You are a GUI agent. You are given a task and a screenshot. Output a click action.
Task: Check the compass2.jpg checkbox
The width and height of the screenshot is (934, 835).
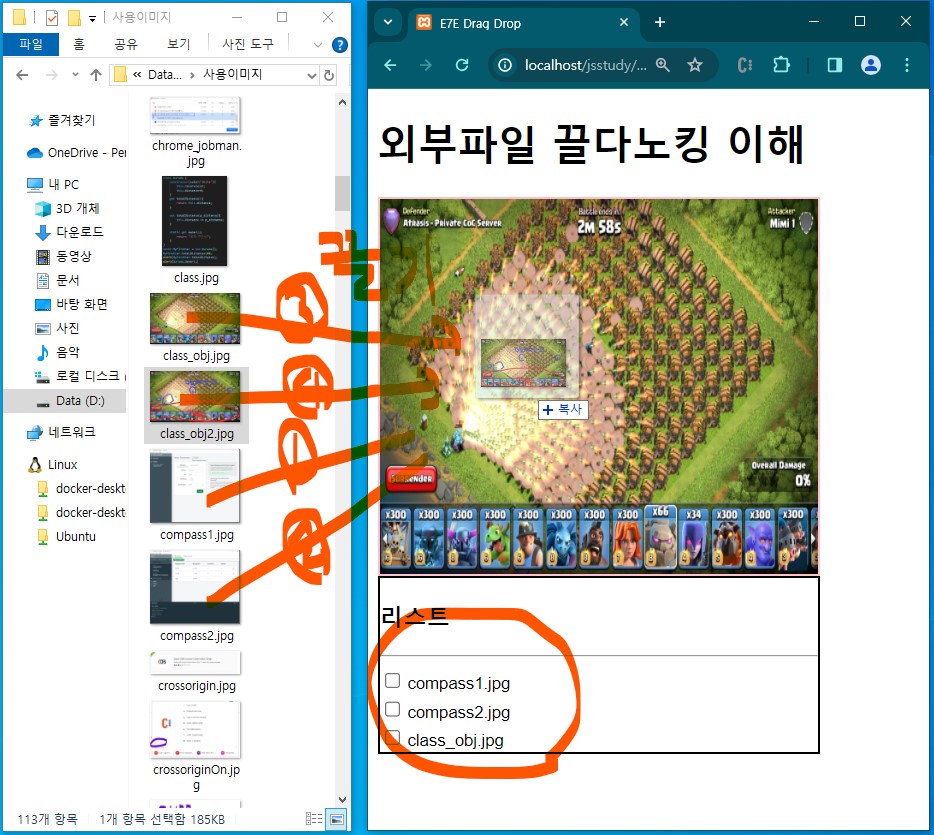coord(392,709)
